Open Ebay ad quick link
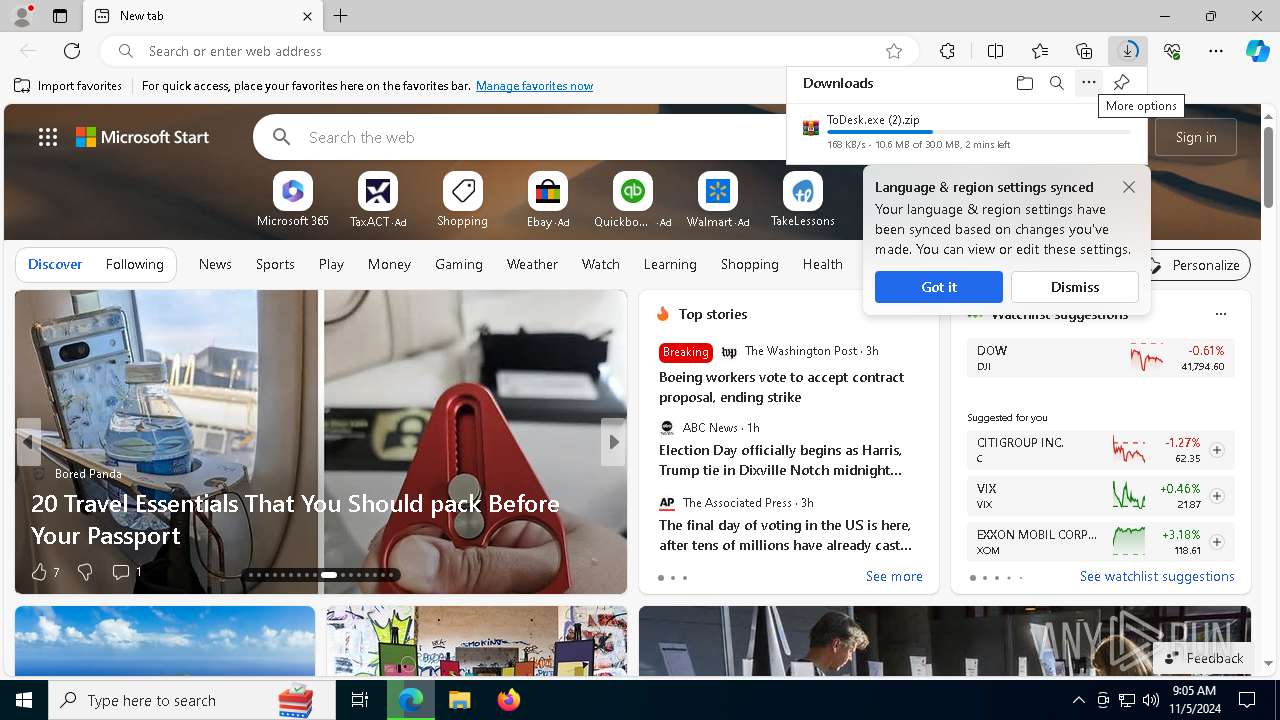The image size is (1280, 720). tap(548, 200)
